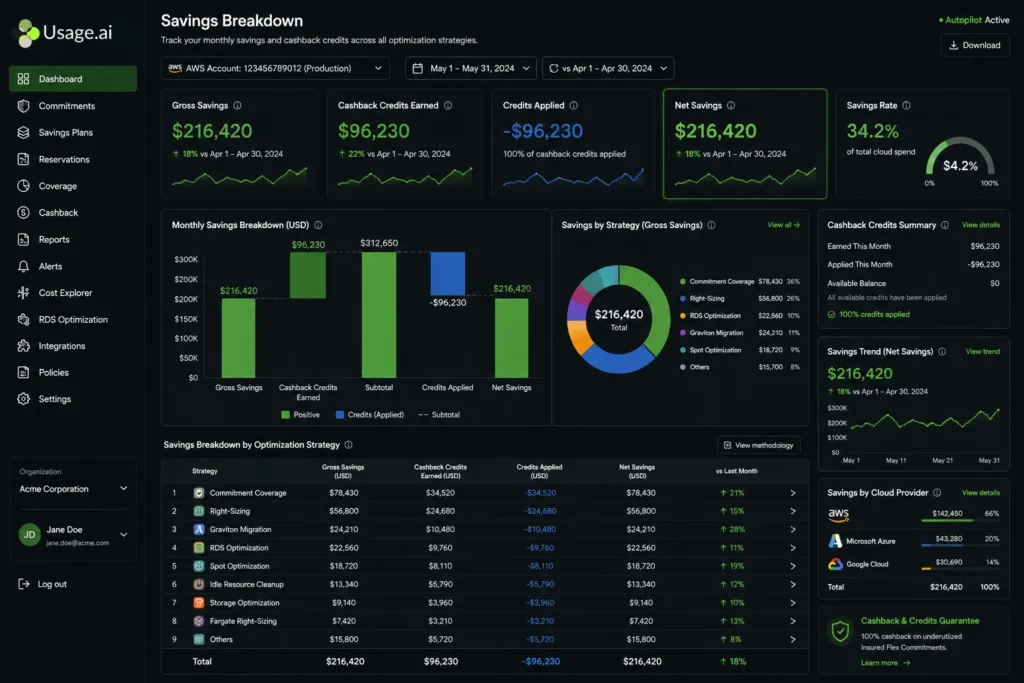This screenshot has height=683, width=1024.
Task: Click the Cashback Credits Earned info icon
Action: 448,105
